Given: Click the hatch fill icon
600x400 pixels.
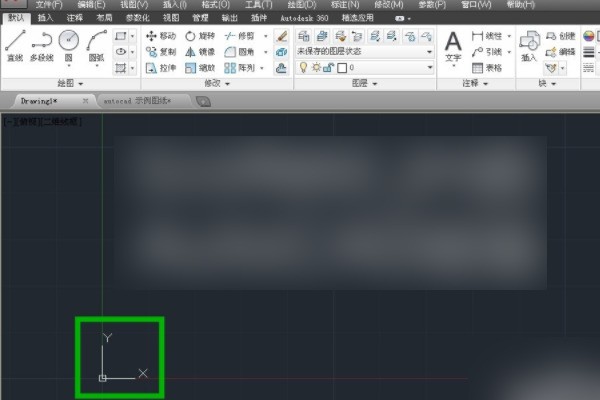Looking at the screenshot, I should pos(121,68).
